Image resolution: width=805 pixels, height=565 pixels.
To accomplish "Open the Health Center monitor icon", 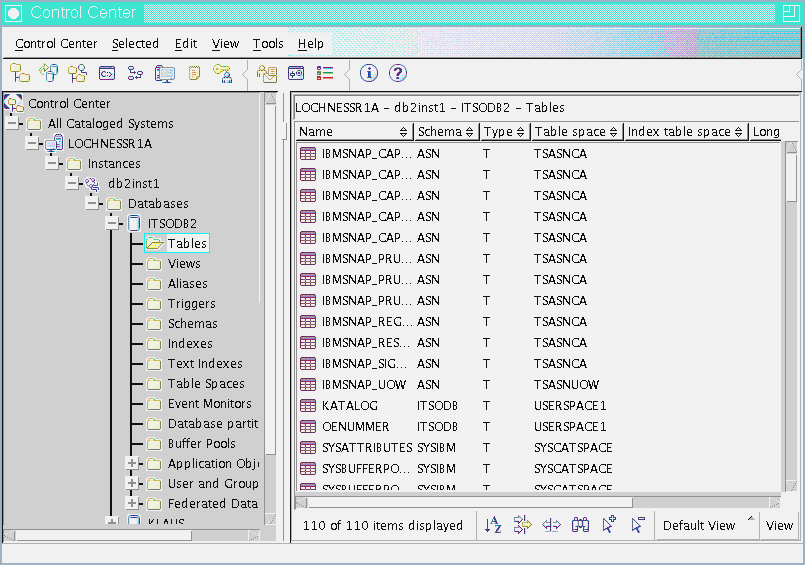I will [165, 73].
